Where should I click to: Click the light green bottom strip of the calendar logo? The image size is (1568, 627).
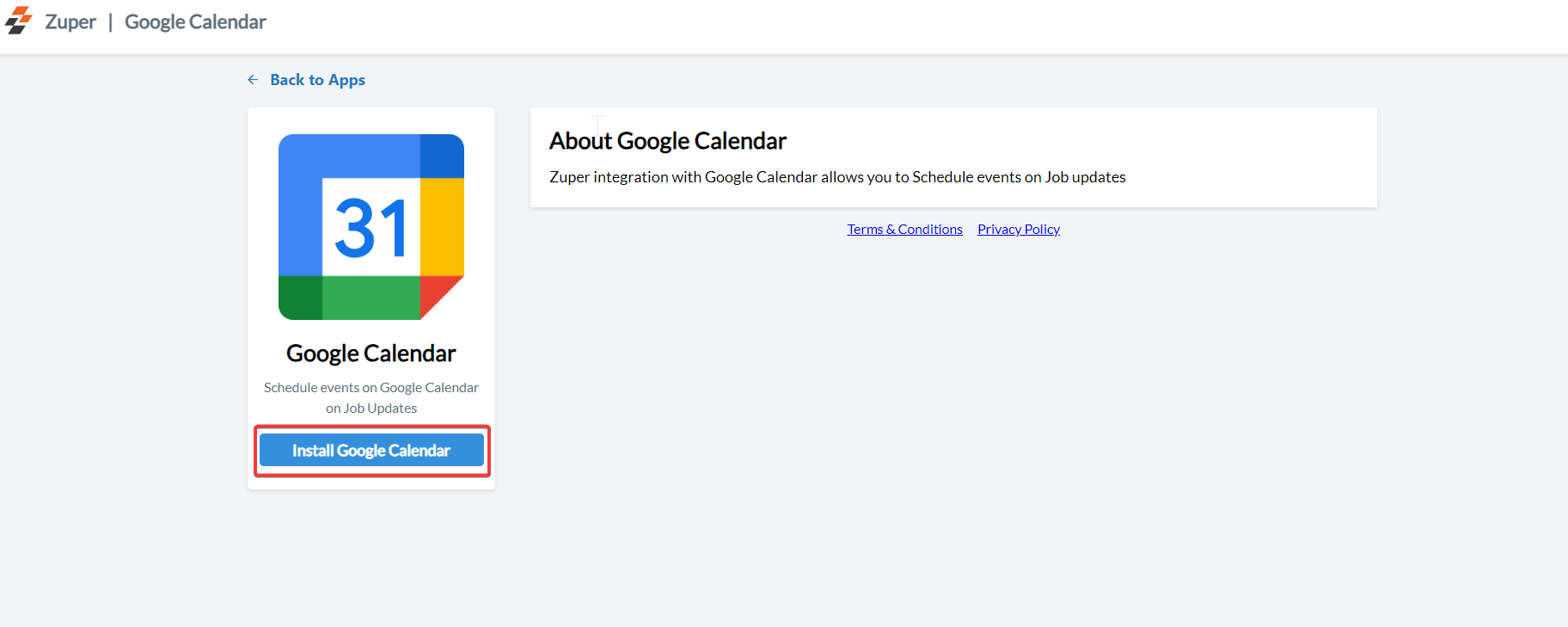coord(371,298)
